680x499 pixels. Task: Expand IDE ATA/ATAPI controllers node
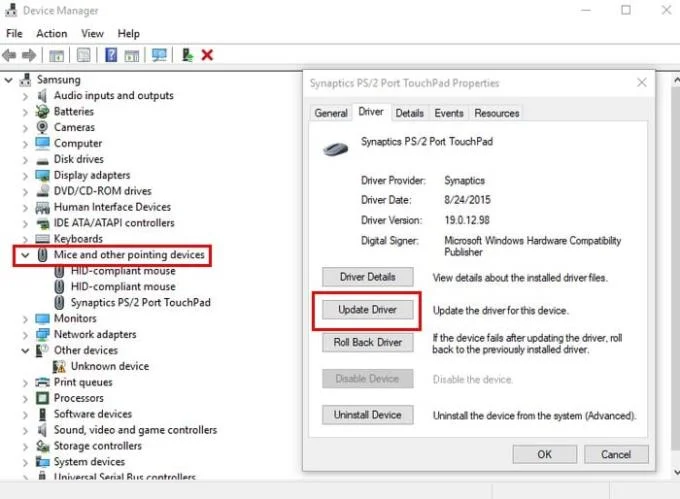pos(25,223)
